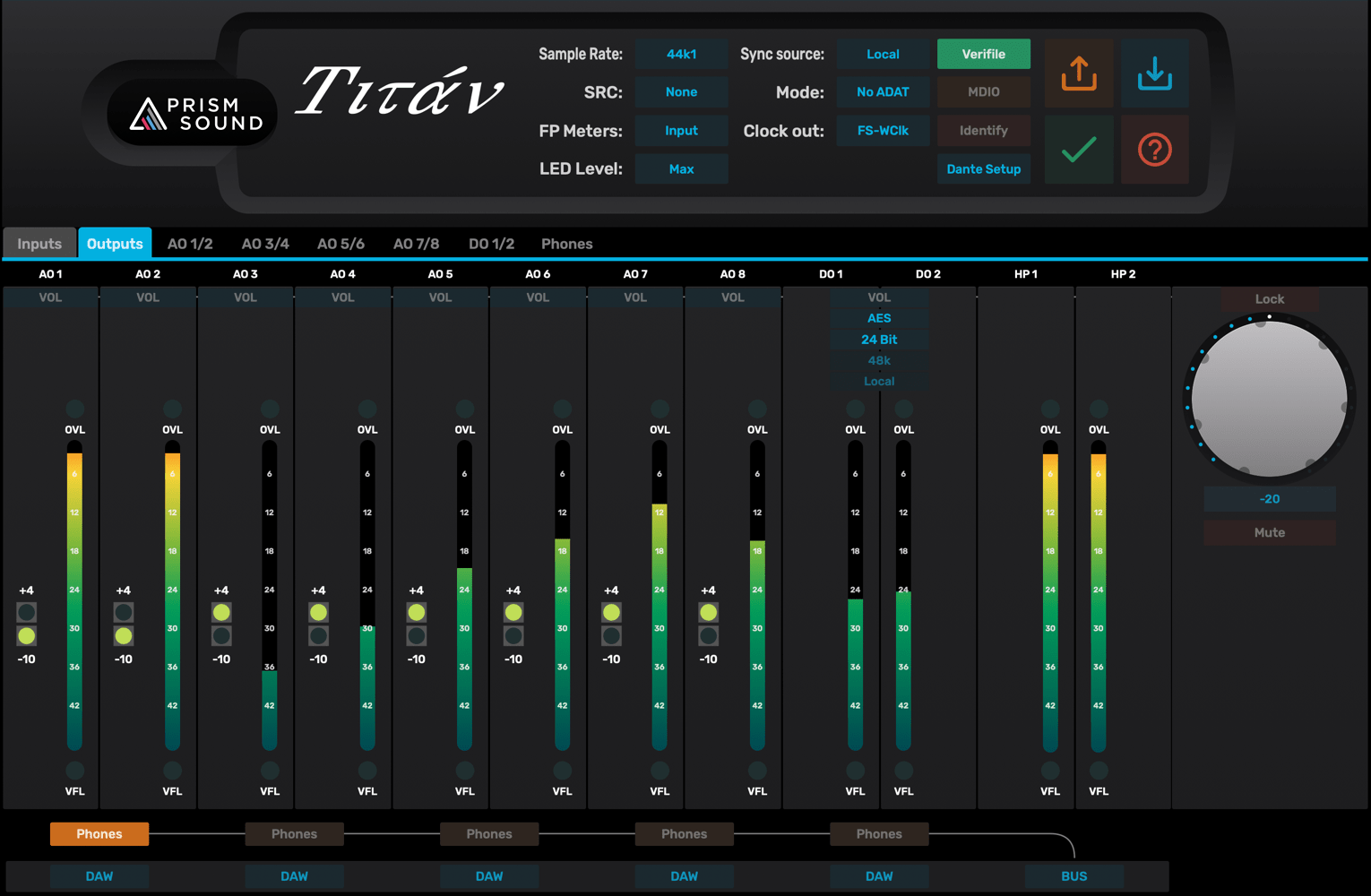Toggle the Mute button under the volume knob
The width and height of the screenshot is (1371, 896).
(1269, 532)
